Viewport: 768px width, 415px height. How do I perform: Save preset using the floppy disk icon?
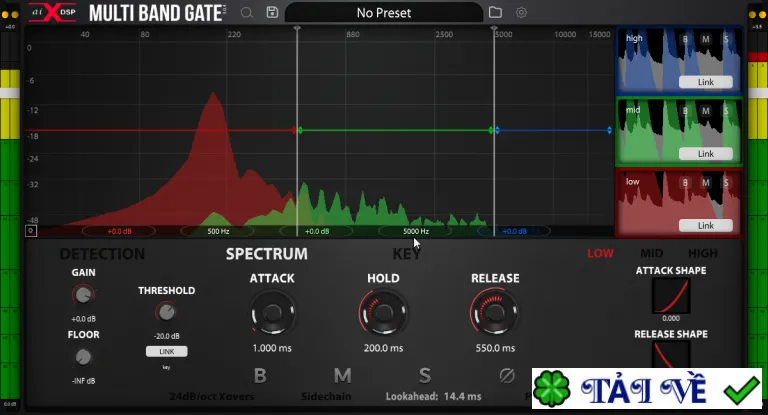coord(272,12)
